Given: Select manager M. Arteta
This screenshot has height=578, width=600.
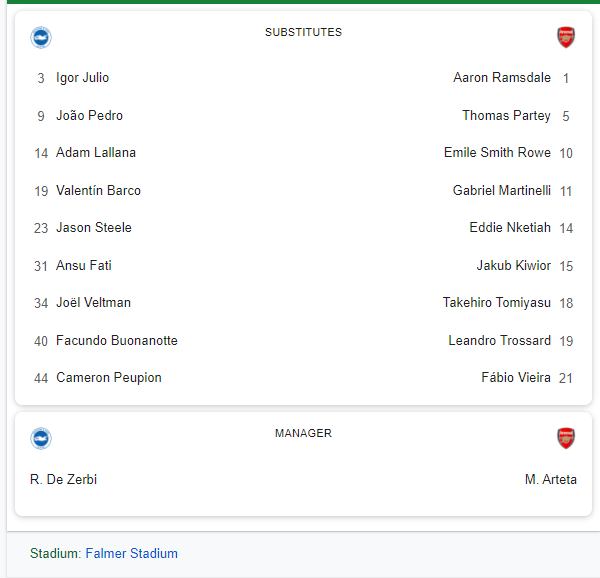Looking at the screenshot, I should pos(550,479).
